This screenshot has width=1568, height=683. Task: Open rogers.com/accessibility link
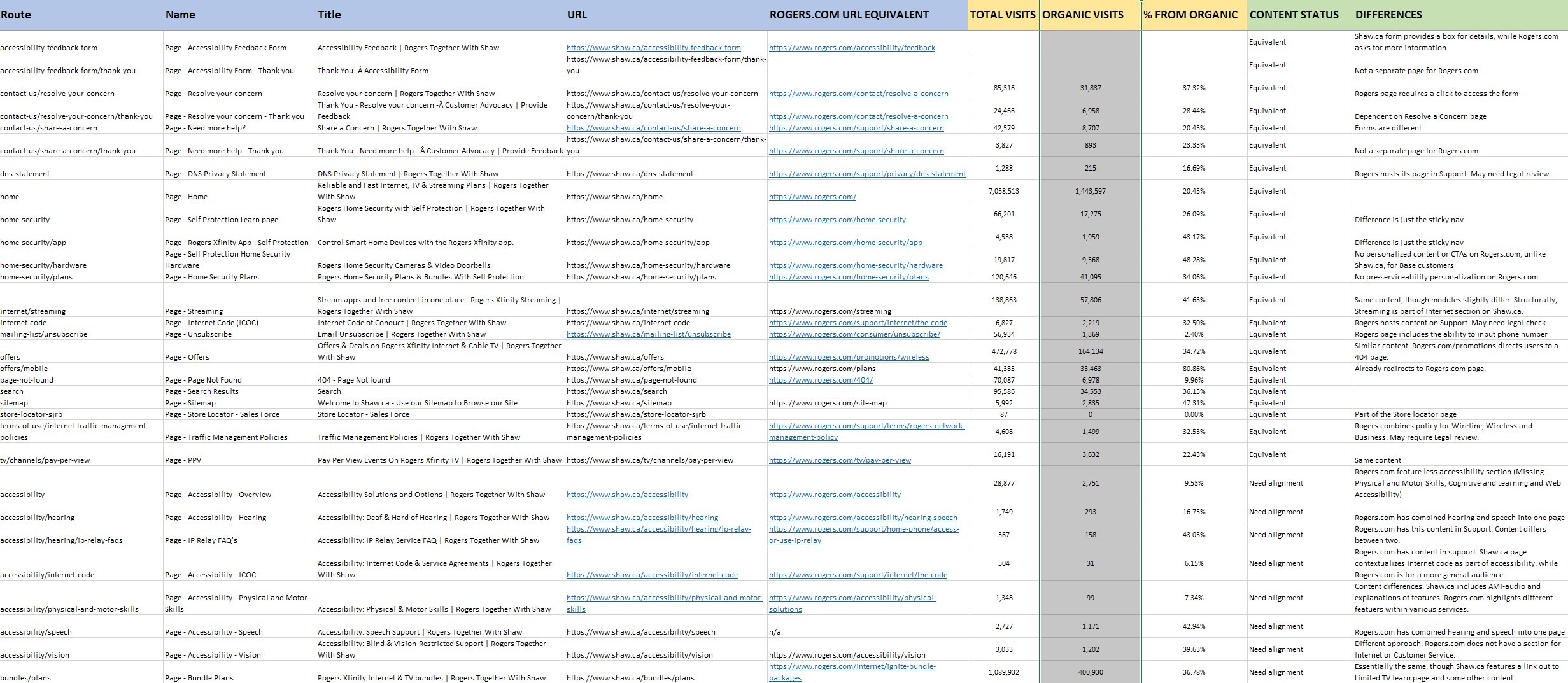[835, 495]
